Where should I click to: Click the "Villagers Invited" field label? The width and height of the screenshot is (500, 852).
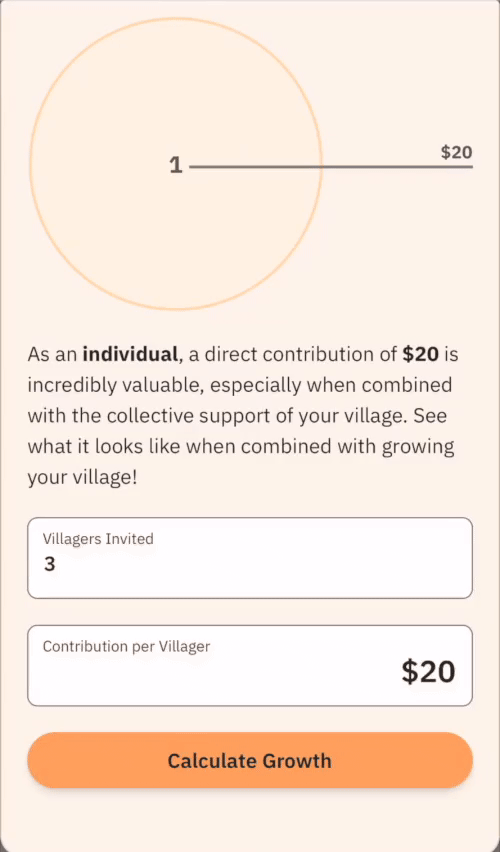(98, 538)
